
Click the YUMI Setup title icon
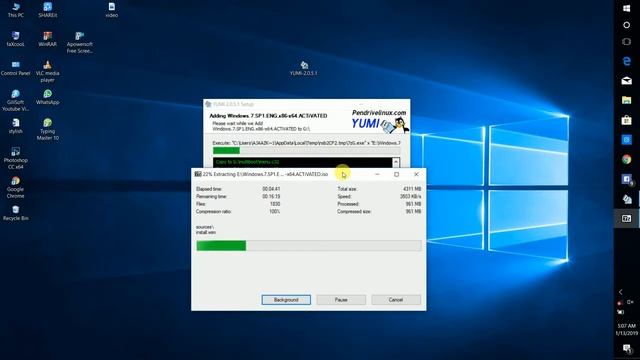(x=208, y=104)
